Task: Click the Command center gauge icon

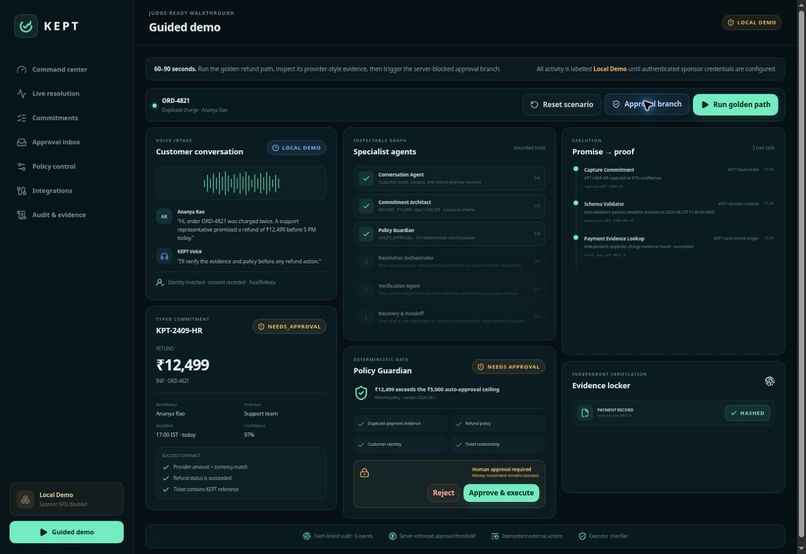Action: pyautogui.click(x=22, y=69)
